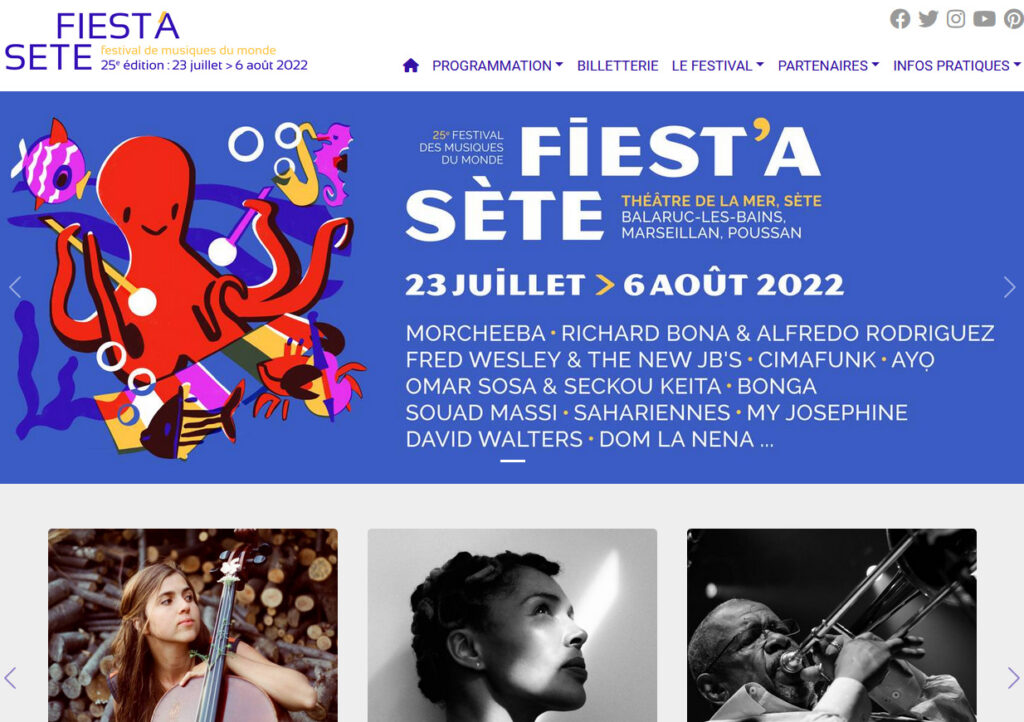Open the Pinterest social icon

pyautogui.click(x=1014, y=19)
